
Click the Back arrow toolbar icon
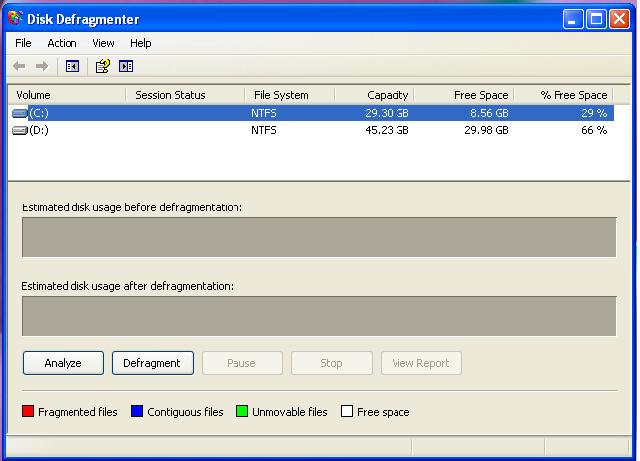[19, 66]
